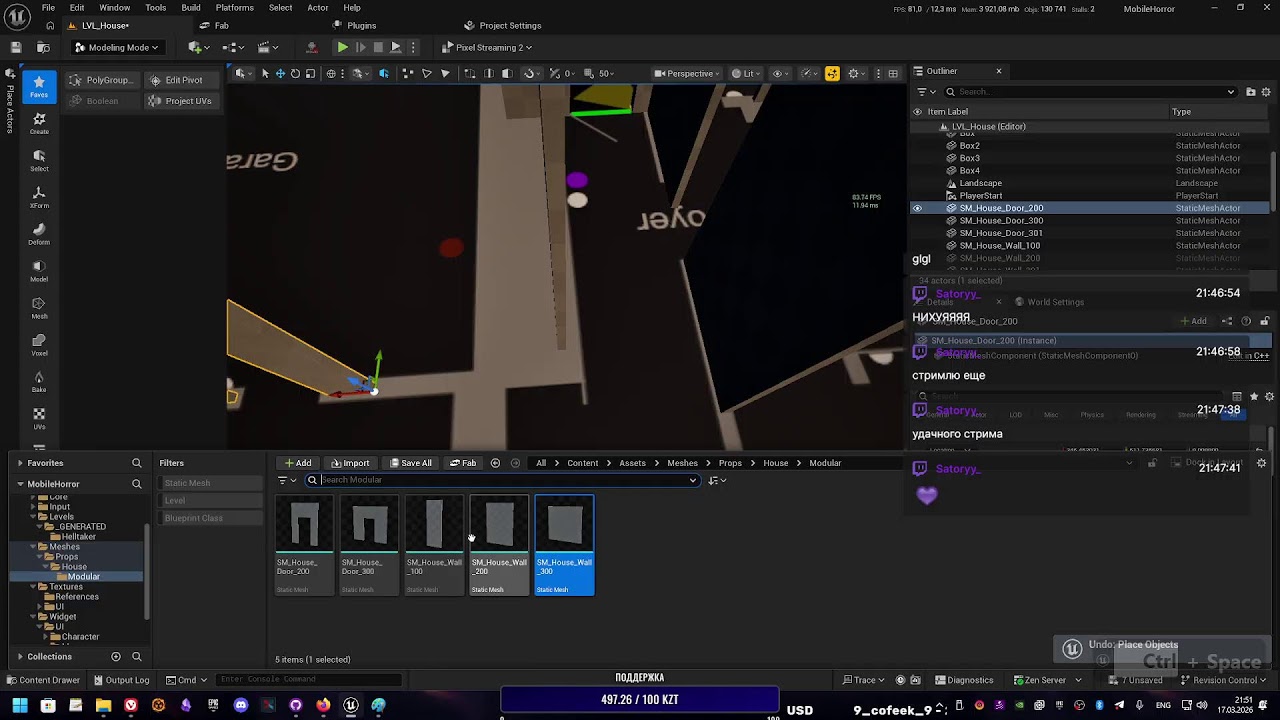Open the Outliner filter options dropdown

tap(924, 92)
